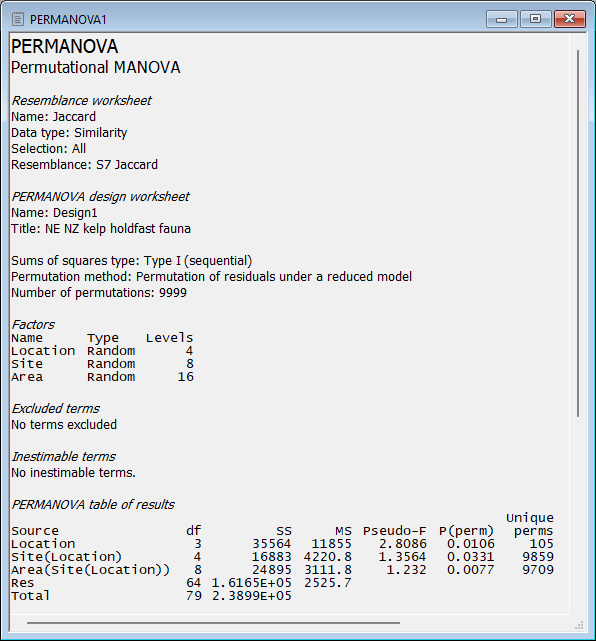Click the 'Selection: All' line
Viewport: 596px width, 641px height.
(x=49, y=148)
